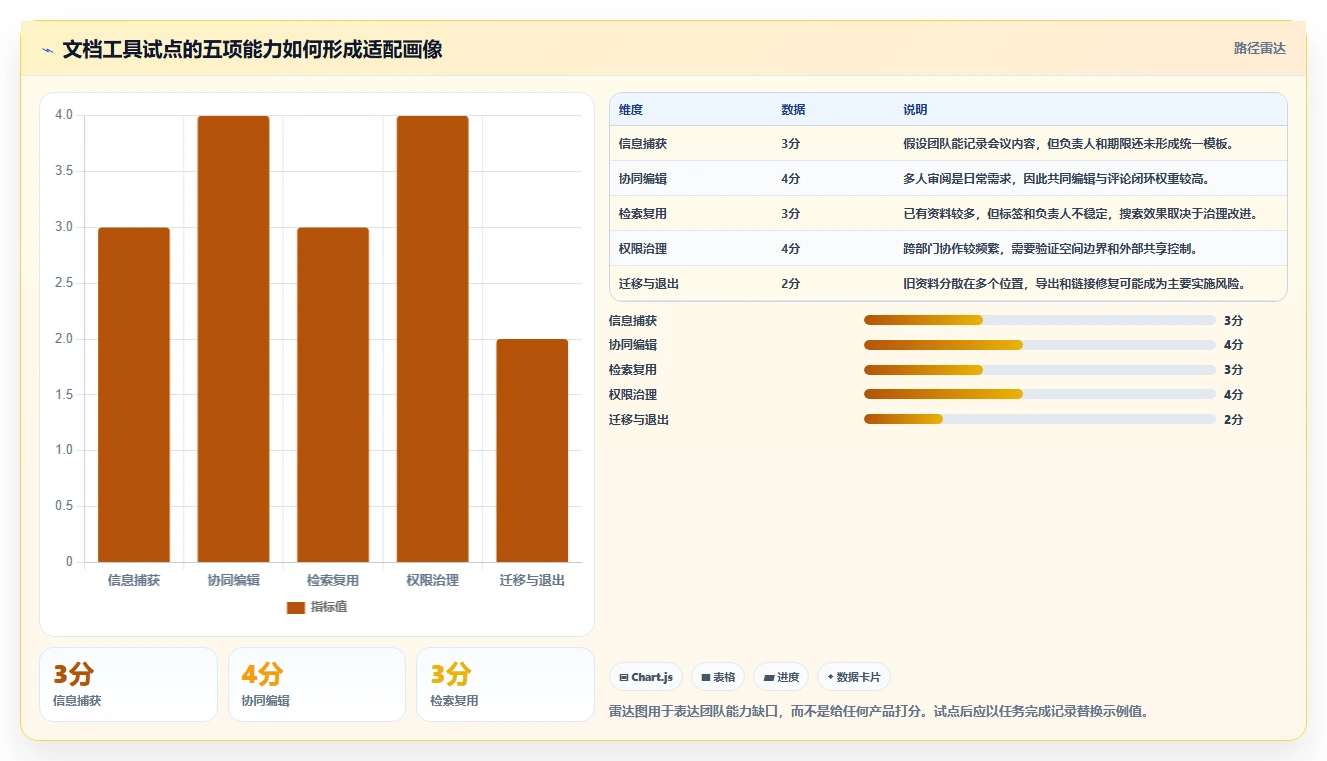Open the 3分 信息捕获 data card
This screenshot has height=761, width=1327.
[x=128, y=684]
